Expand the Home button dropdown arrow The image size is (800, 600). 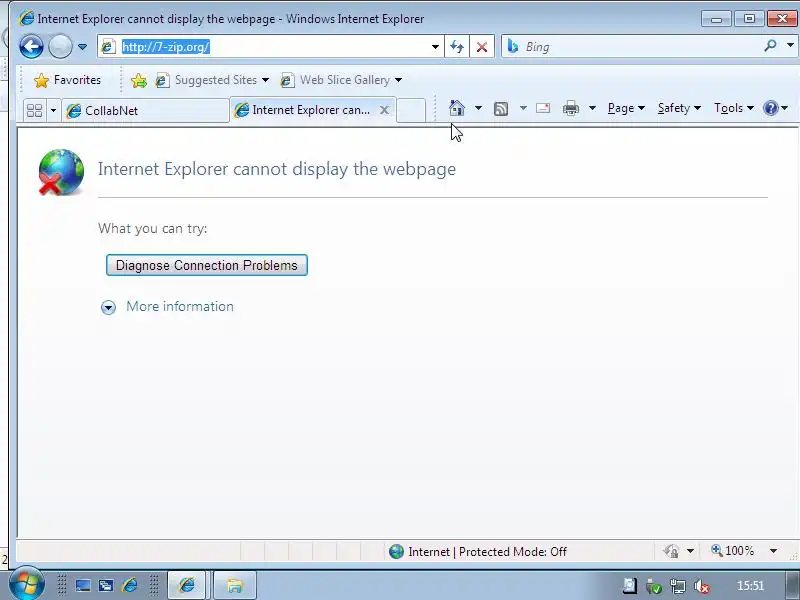[x=478, y=108]
